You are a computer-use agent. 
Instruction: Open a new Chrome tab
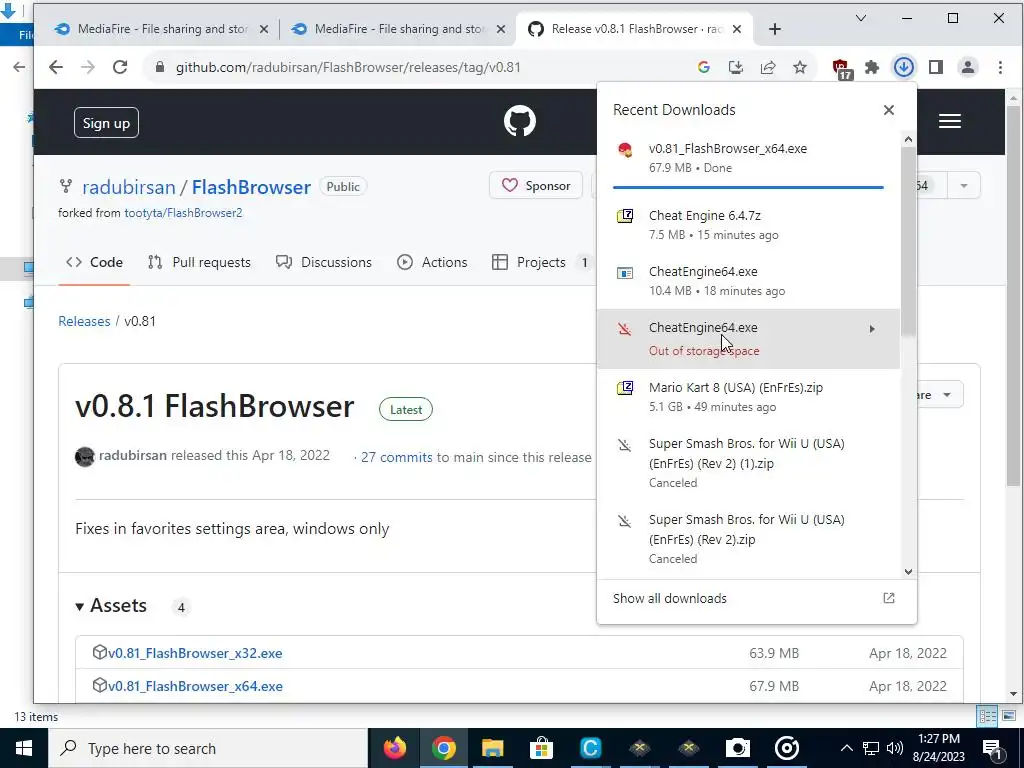point(775,29)
